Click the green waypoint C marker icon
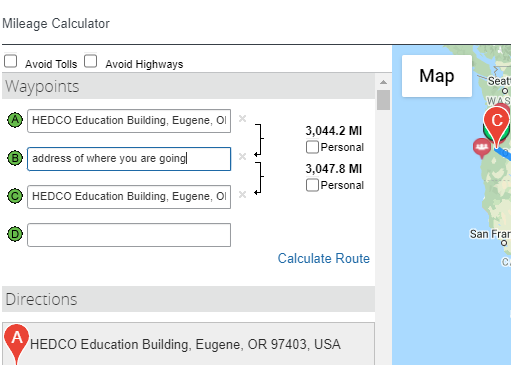This screenshot has width=511, height=365. coord(15,196)
